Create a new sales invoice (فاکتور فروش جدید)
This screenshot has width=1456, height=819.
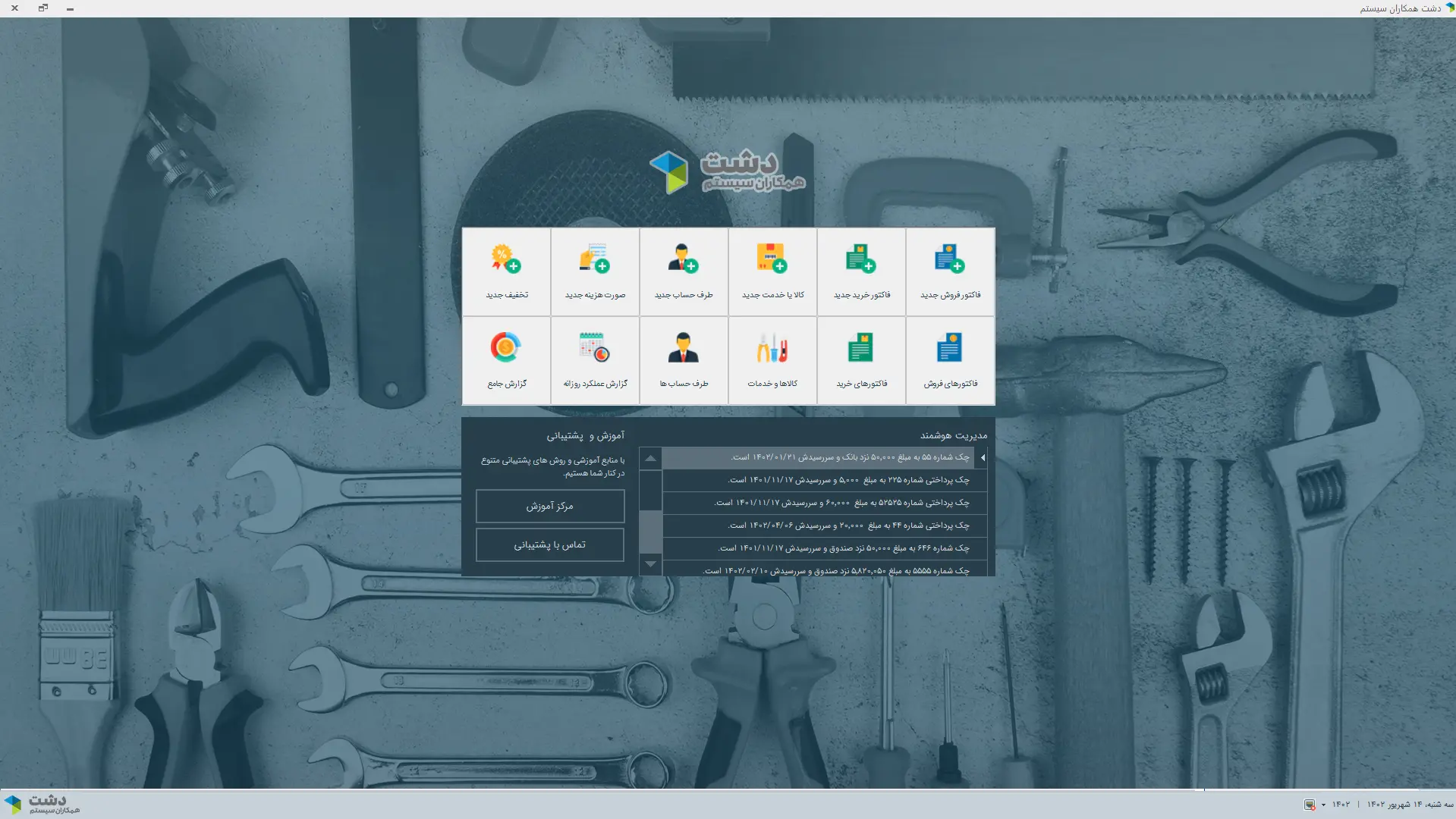coord(950,271)
